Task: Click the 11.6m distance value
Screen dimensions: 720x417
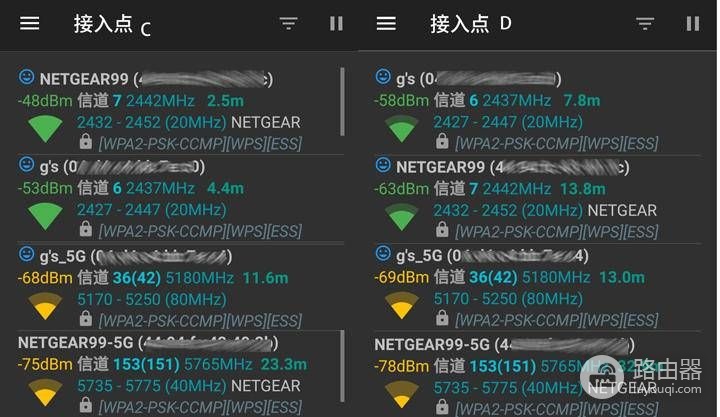Action: pos(265,277)
